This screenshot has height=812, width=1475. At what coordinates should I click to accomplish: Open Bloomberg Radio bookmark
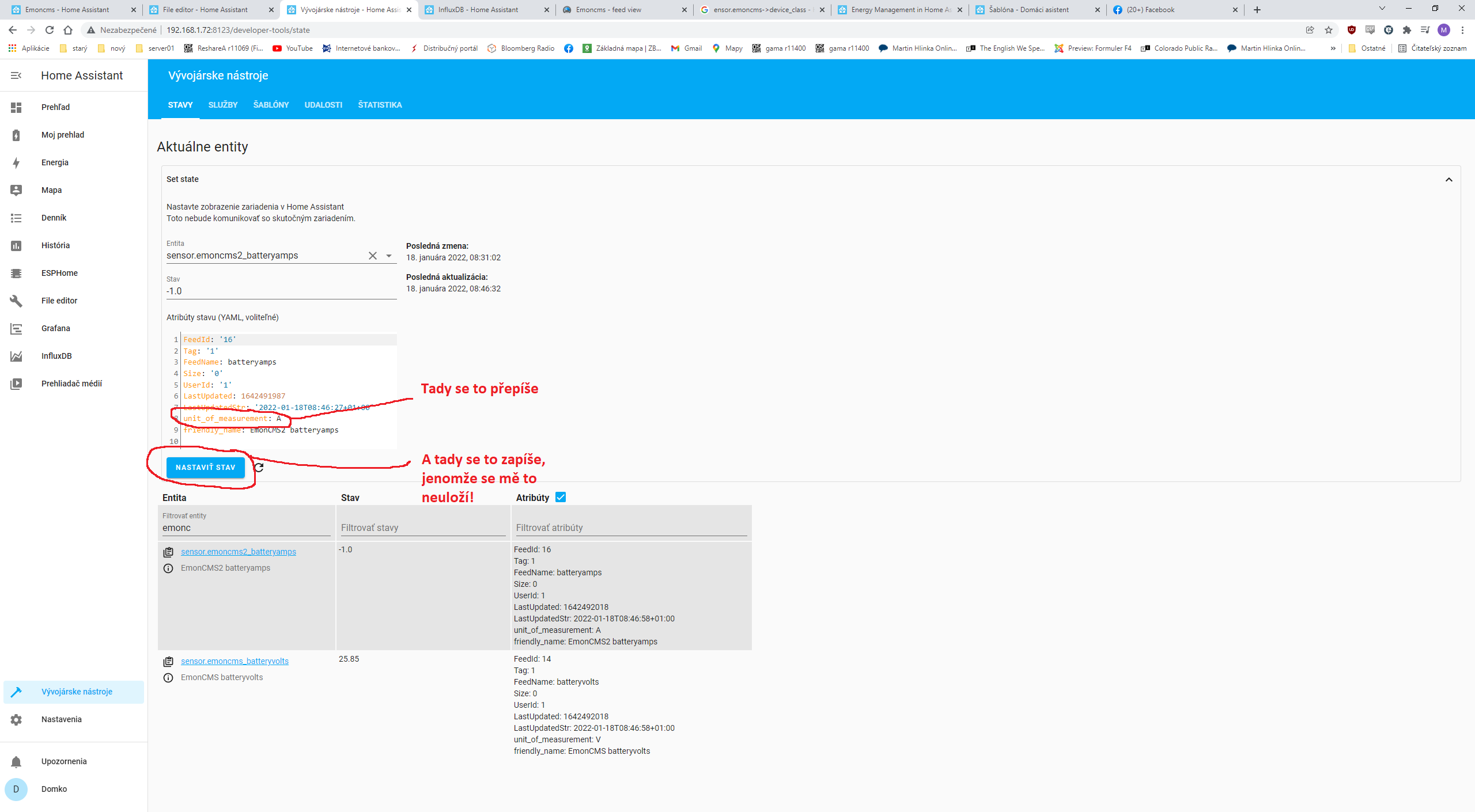520,48
